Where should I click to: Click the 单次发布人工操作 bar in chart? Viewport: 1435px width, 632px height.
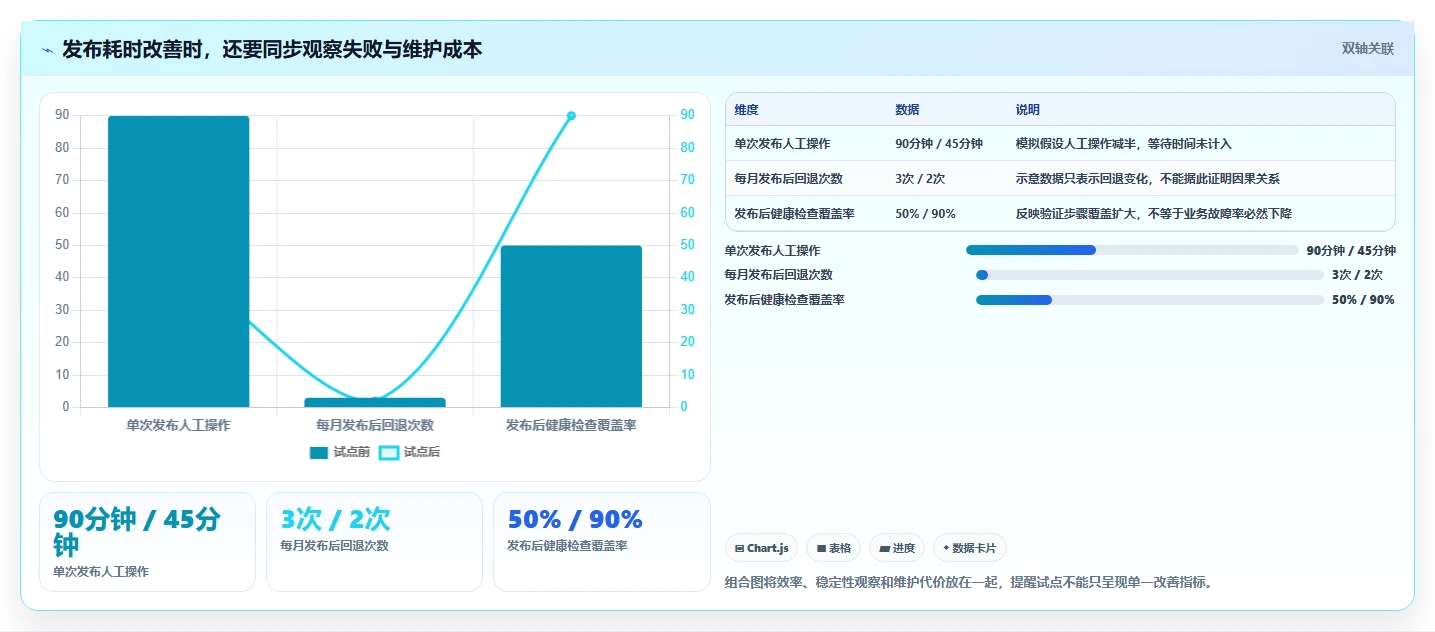[178, 261]
